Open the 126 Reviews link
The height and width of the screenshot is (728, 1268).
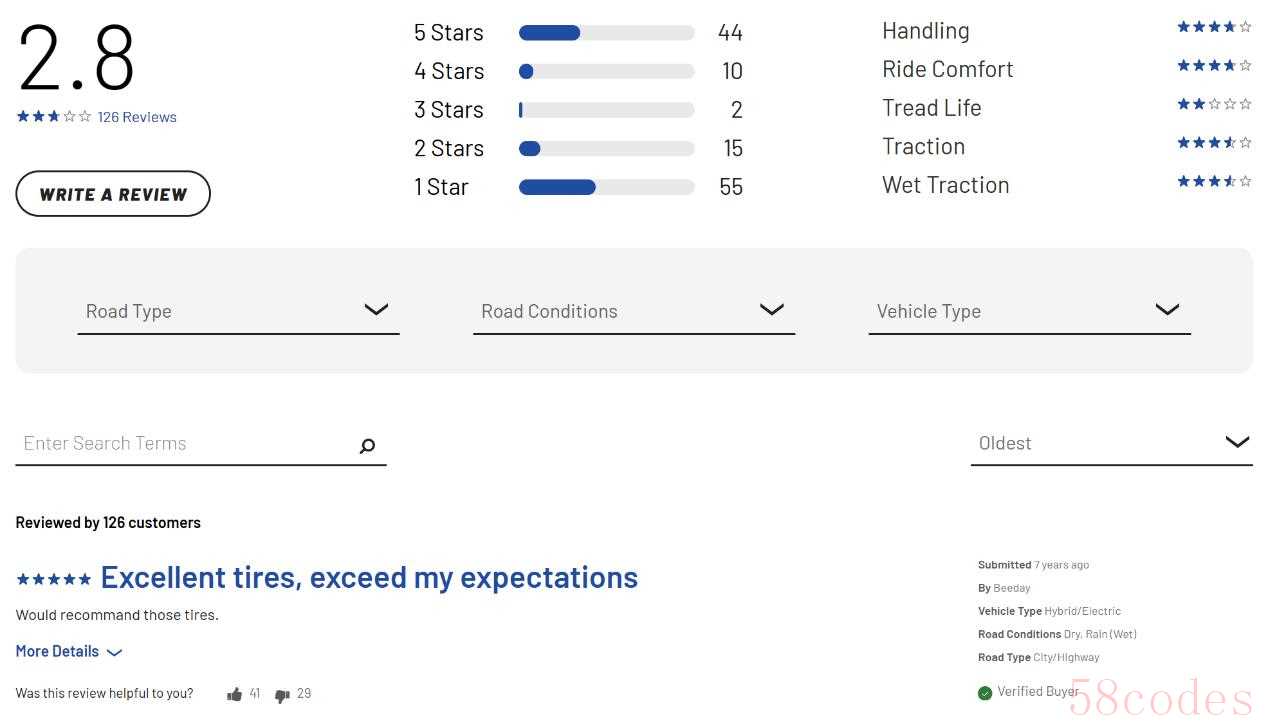(137, 117)
